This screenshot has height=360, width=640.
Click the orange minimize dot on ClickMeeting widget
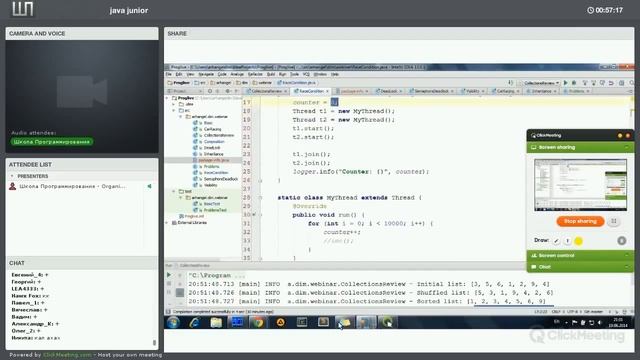[620, 136]
